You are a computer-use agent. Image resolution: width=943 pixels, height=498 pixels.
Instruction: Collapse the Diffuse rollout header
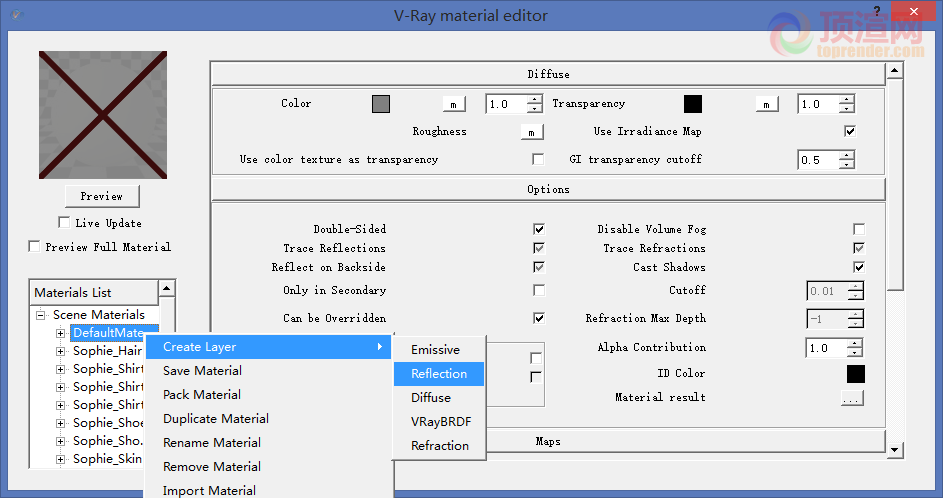click(548, 74)
